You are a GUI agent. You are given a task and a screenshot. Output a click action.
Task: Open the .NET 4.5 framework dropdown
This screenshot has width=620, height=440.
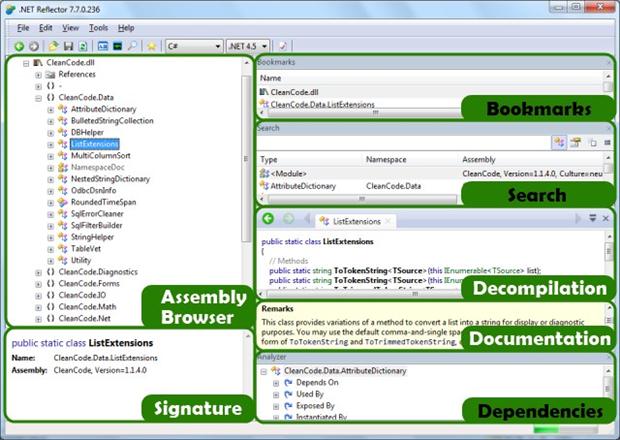click(248, 46)
